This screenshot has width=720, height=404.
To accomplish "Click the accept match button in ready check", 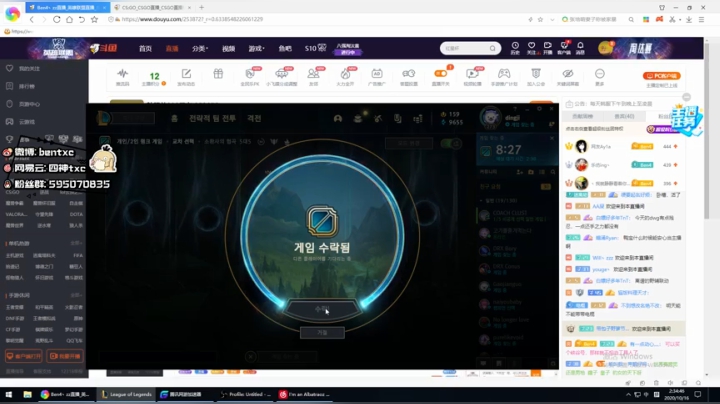I will point(322,309).
